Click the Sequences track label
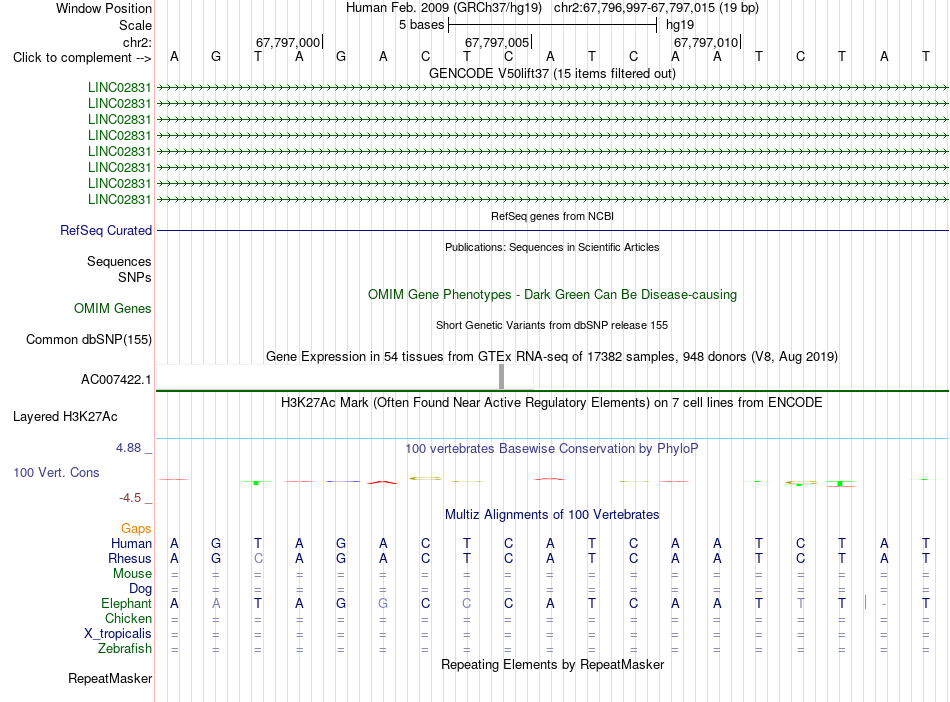The width and height of the screenshot is (950, 702). [119, 261]
